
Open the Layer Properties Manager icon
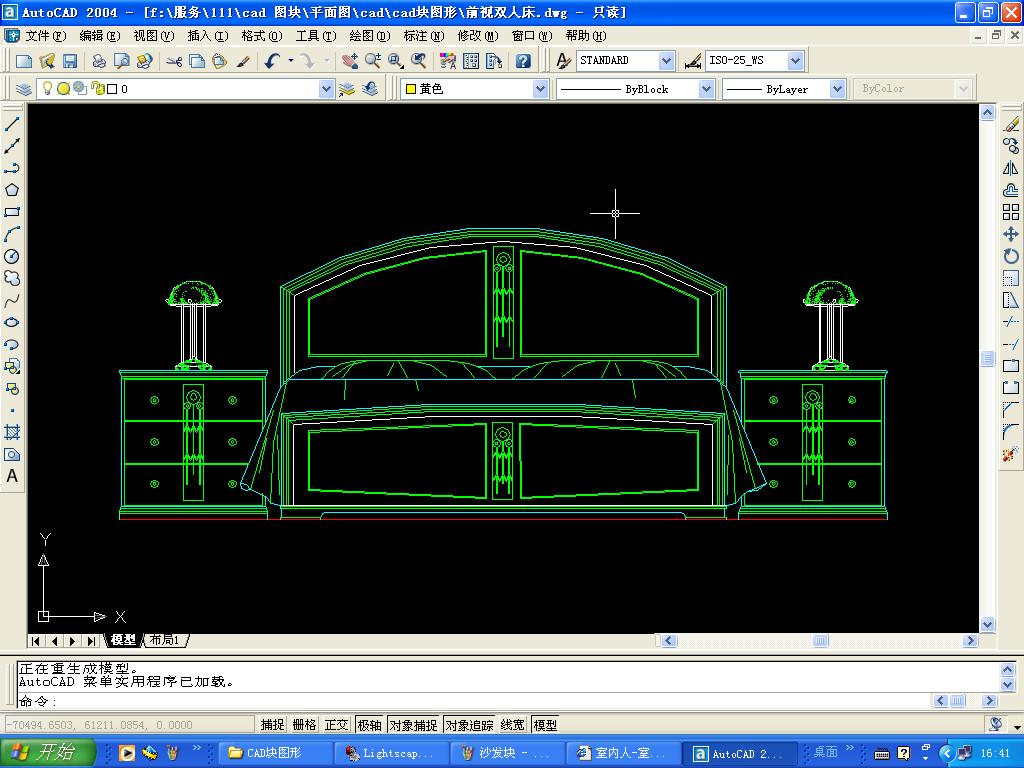(x=24, y=89)
